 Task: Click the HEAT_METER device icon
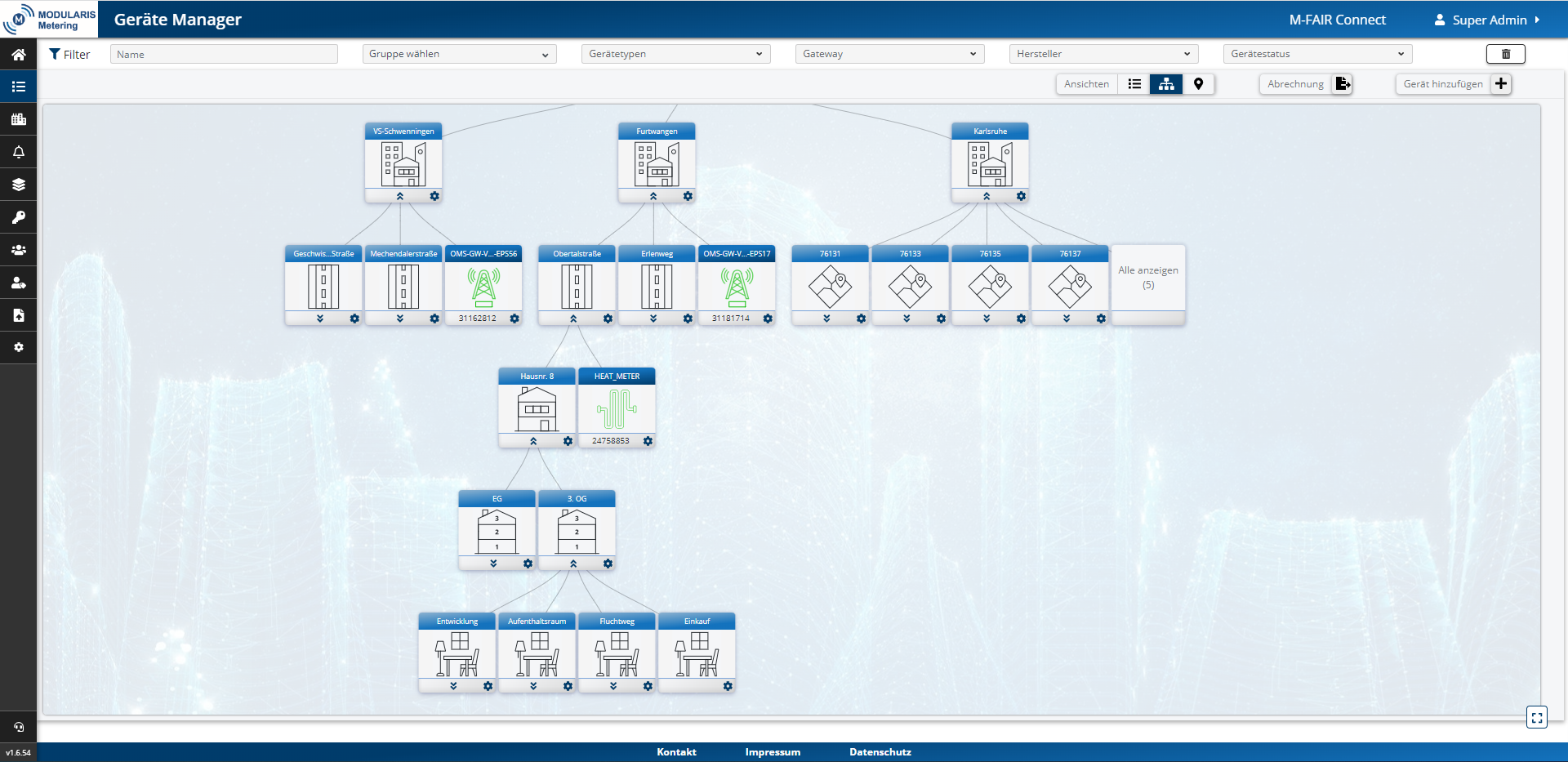(x=617, y=408)
